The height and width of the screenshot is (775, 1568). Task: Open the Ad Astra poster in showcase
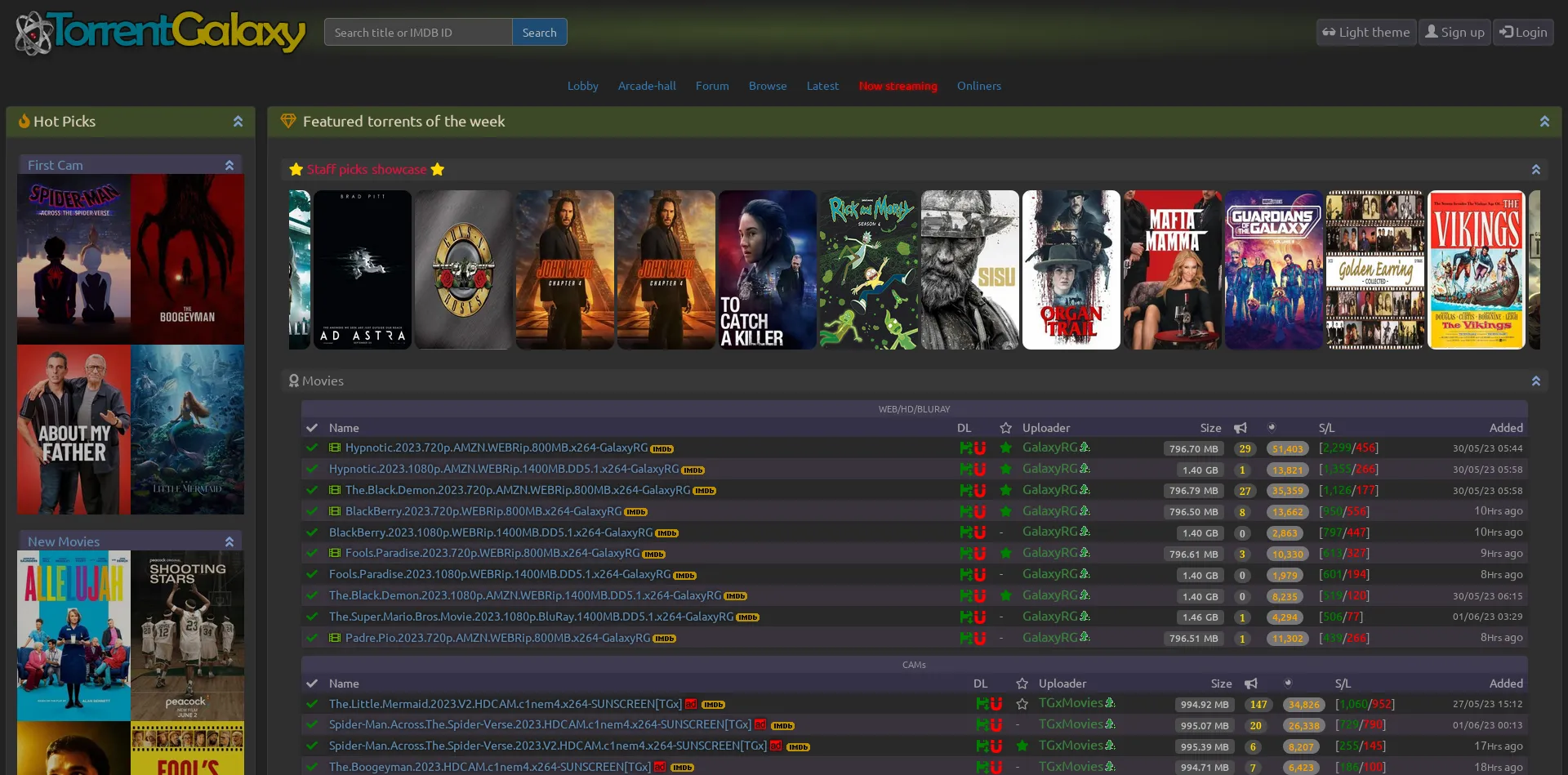[363, 269]
